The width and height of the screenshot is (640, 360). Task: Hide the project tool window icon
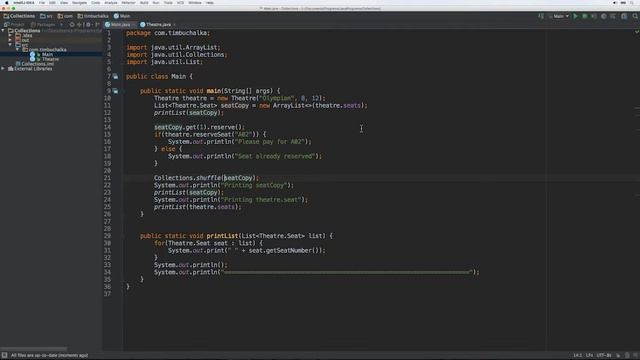97,24
